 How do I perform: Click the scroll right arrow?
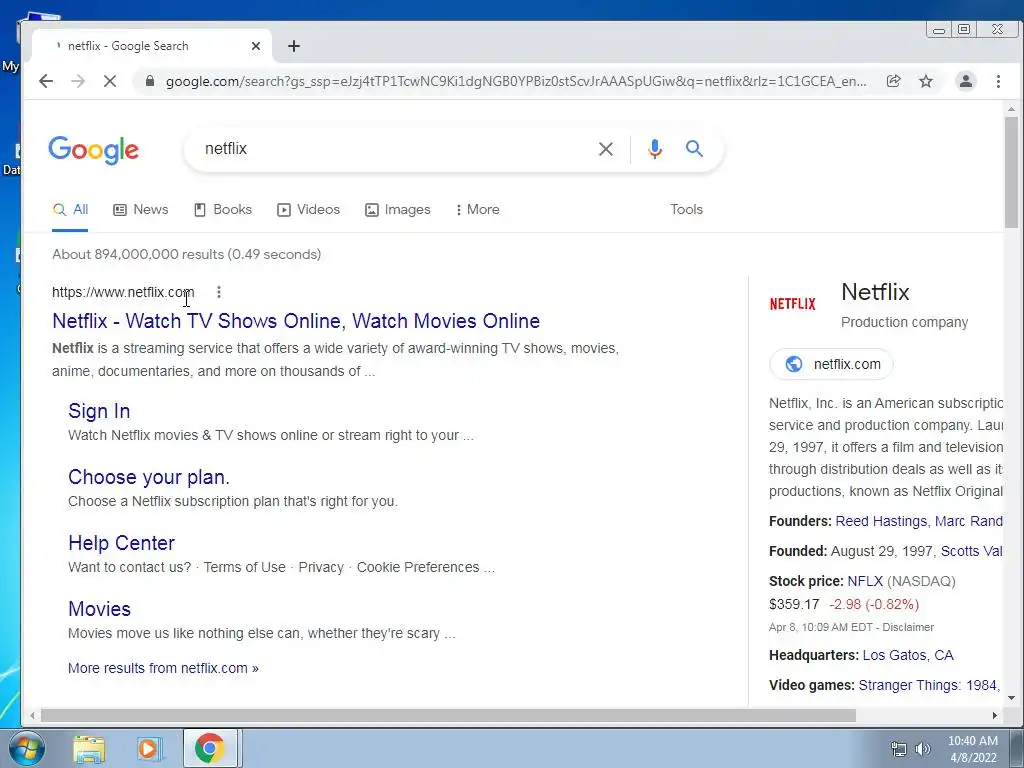995,715
